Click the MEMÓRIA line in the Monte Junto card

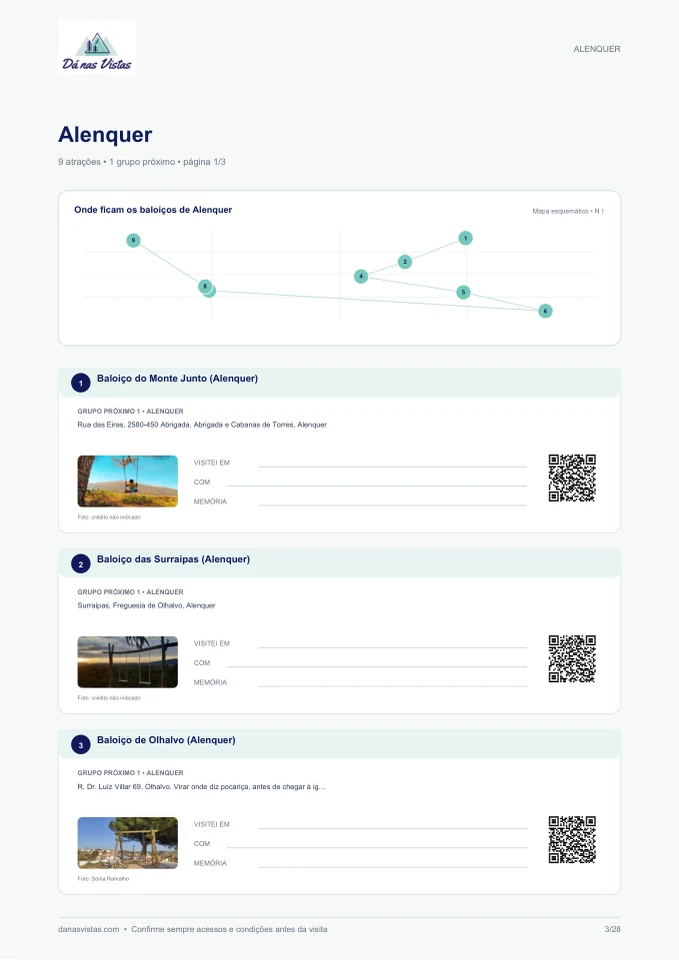coord(392,505)
